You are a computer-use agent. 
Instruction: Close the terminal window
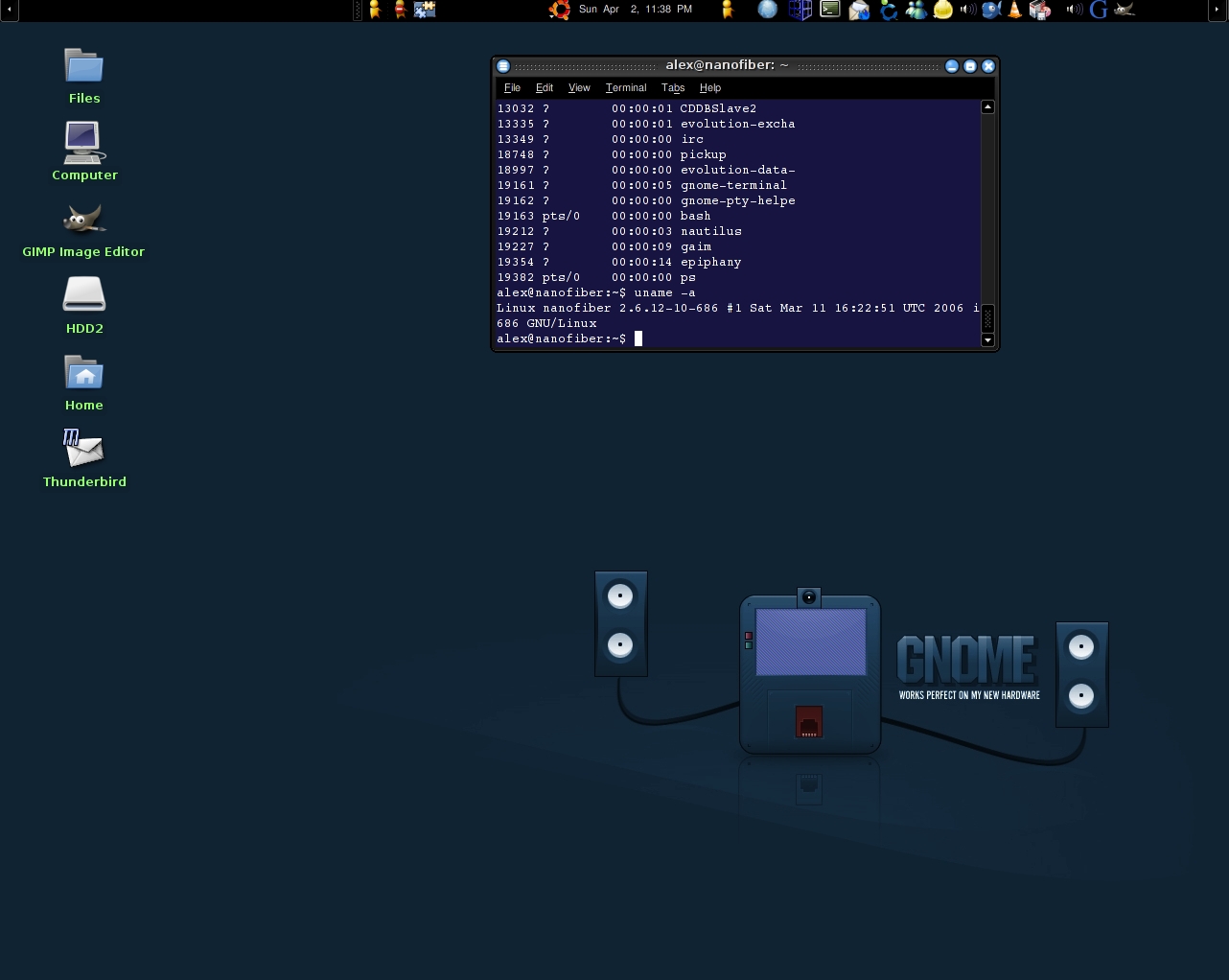988,66
